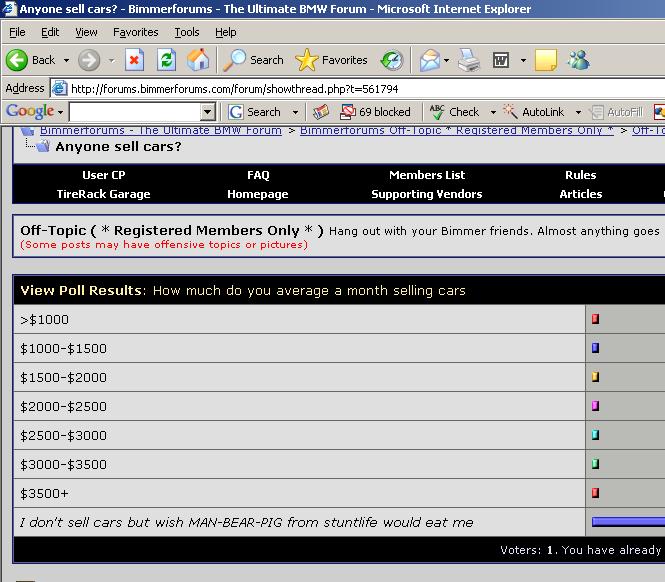Click the 69 blocked popup blocker button
The image size is (665, 582).
tap(376, 112)
